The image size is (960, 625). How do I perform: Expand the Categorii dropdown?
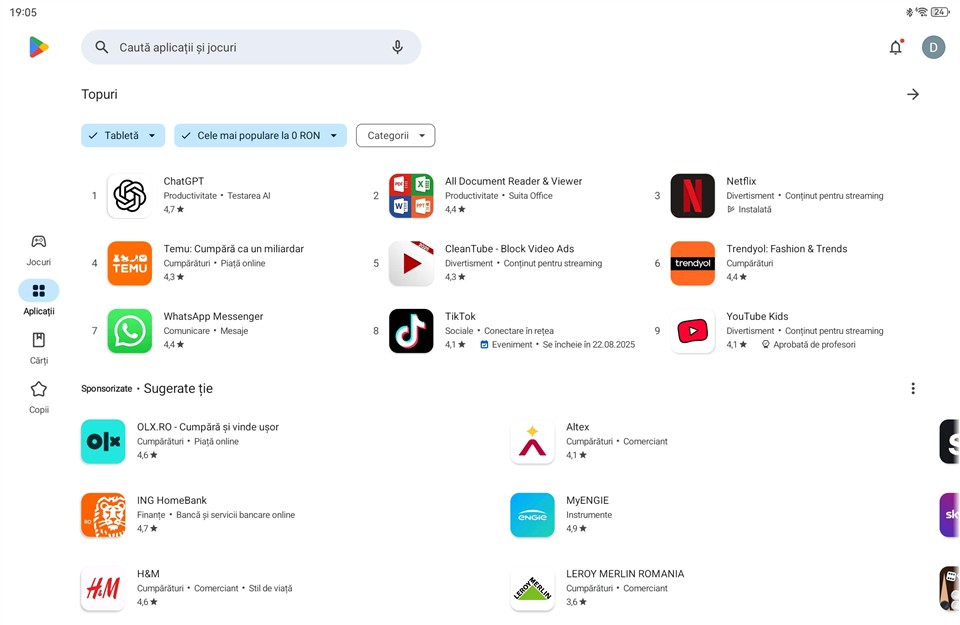pos(395,136)
